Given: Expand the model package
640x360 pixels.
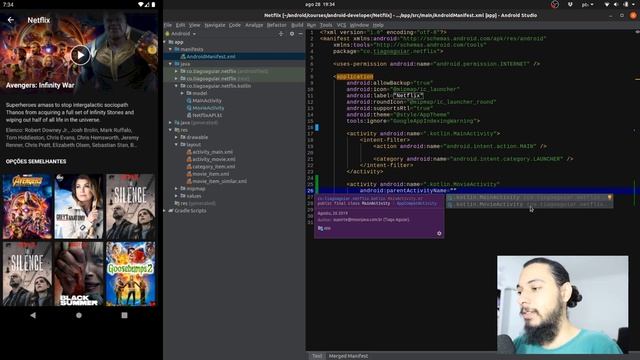Looking at the screenshot, I should [182, 93].
